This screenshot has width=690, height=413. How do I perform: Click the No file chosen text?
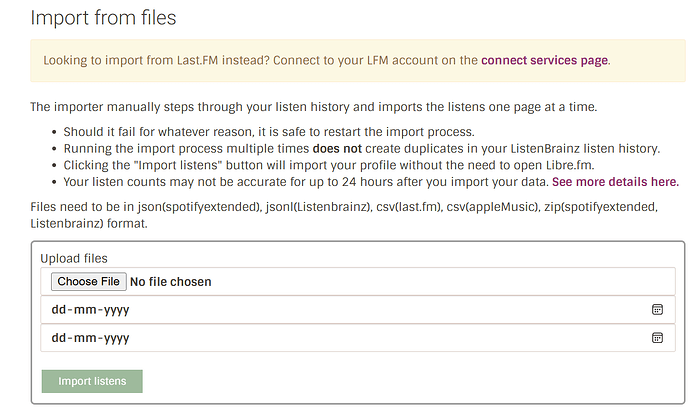(171, 282)
